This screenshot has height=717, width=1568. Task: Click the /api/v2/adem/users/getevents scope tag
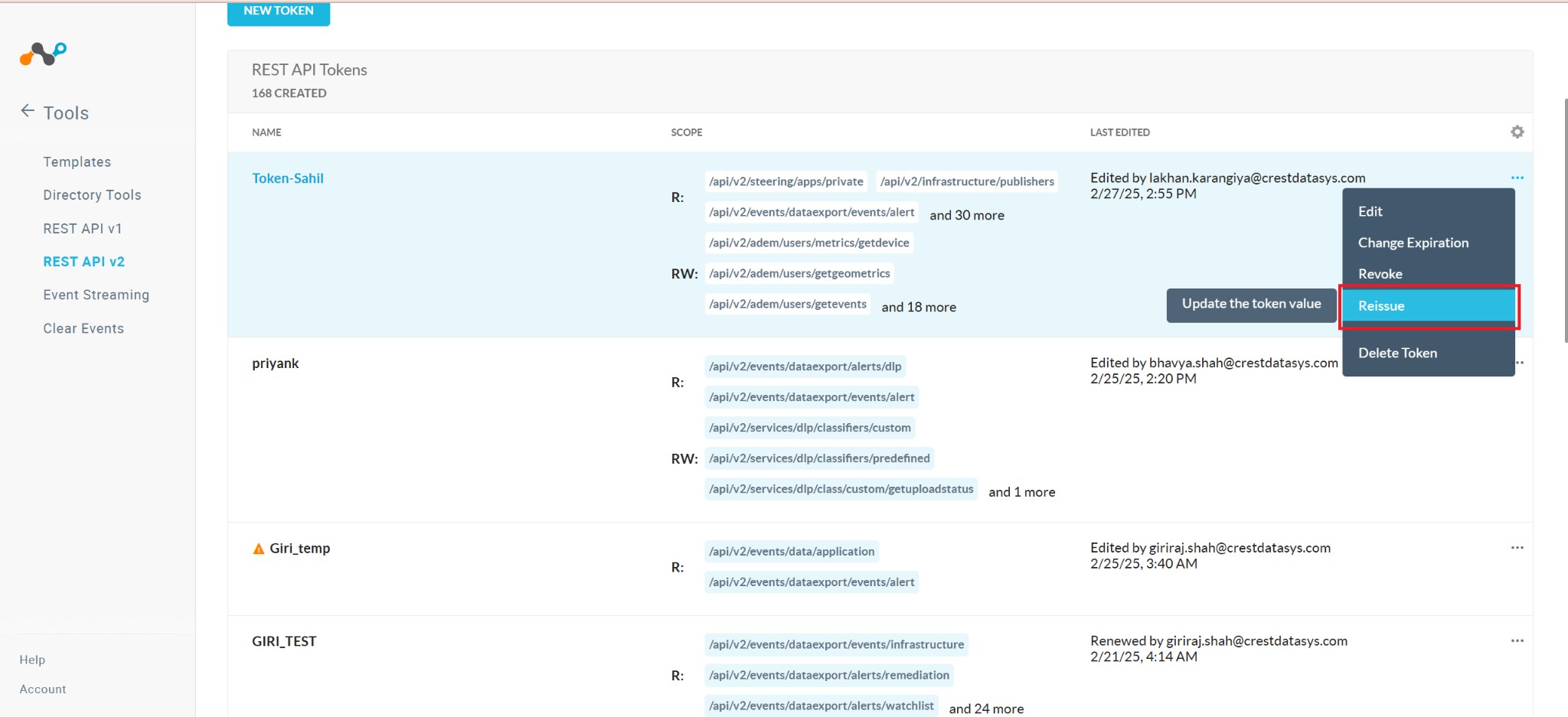788,304
